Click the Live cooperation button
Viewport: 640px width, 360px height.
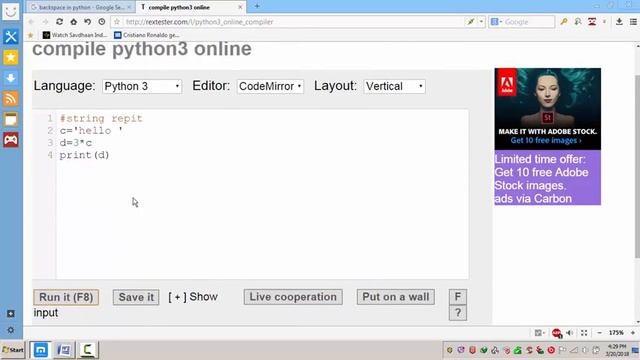click(293, 297)
